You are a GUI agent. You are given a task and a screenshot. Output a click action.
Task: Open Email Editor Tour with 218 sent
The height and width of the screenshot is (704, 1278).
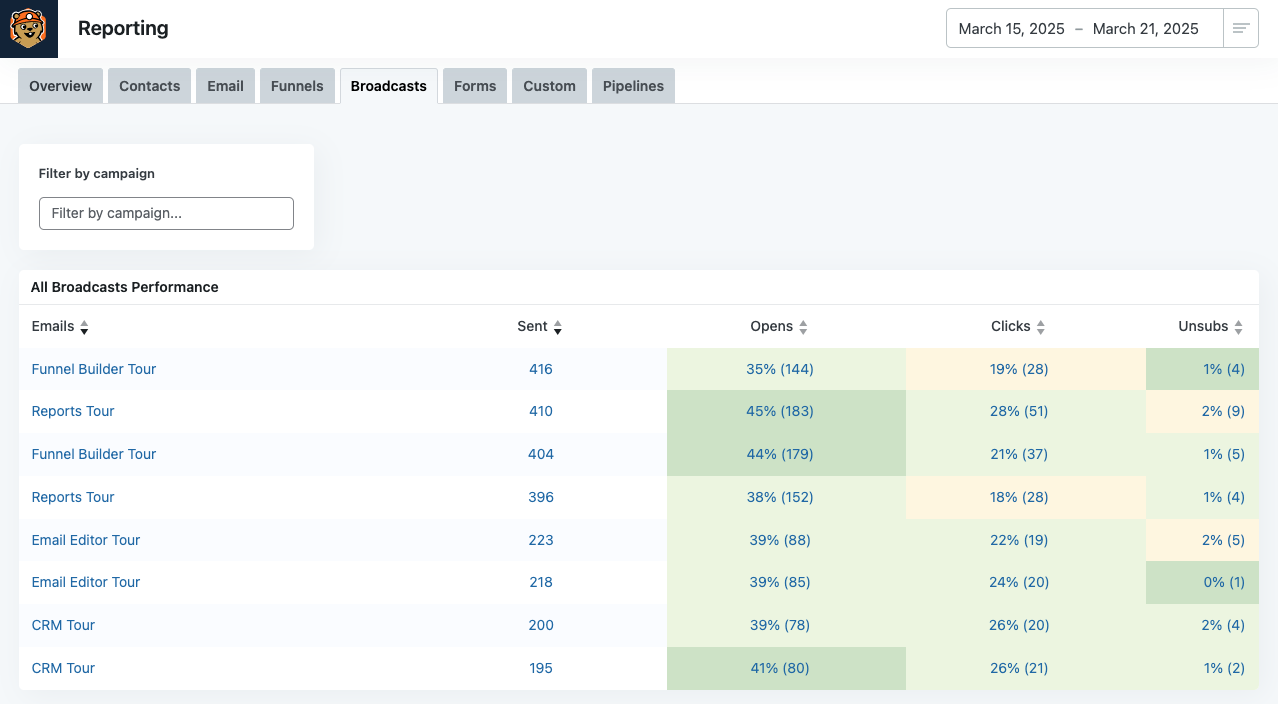pyautogui.click(x=86, y=582)
